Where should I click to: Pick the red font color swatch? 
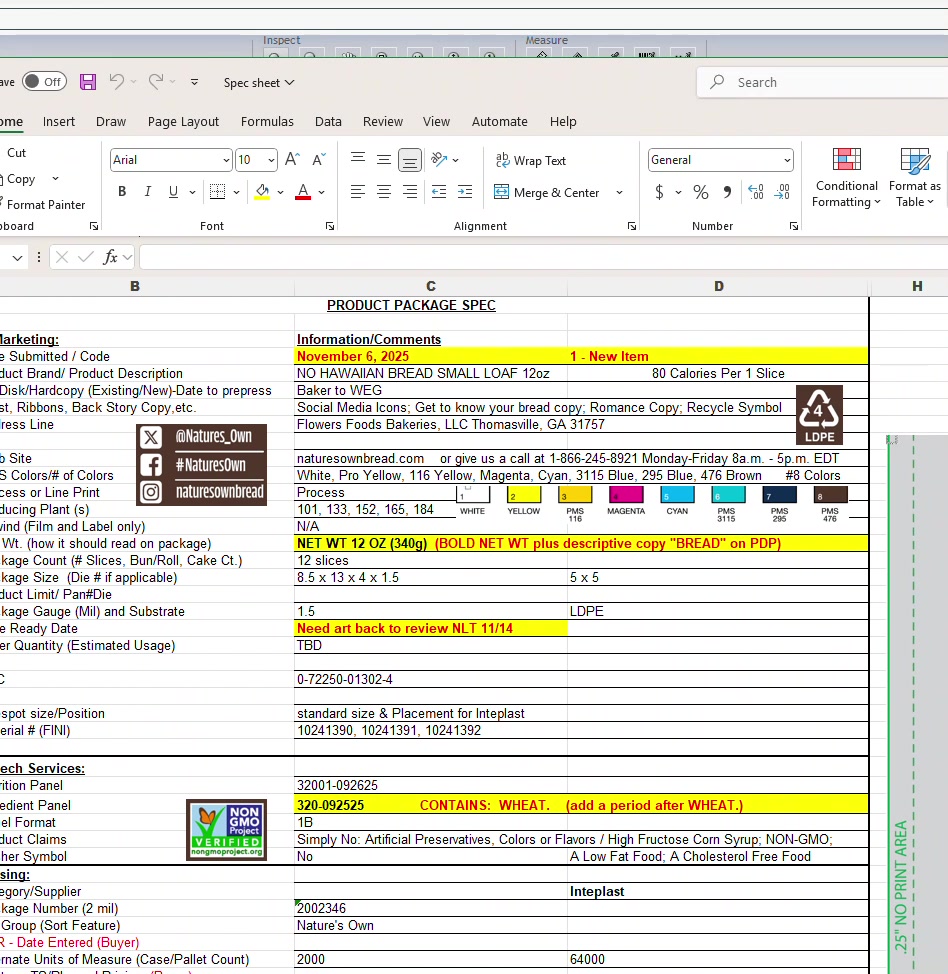click(302, 199)
